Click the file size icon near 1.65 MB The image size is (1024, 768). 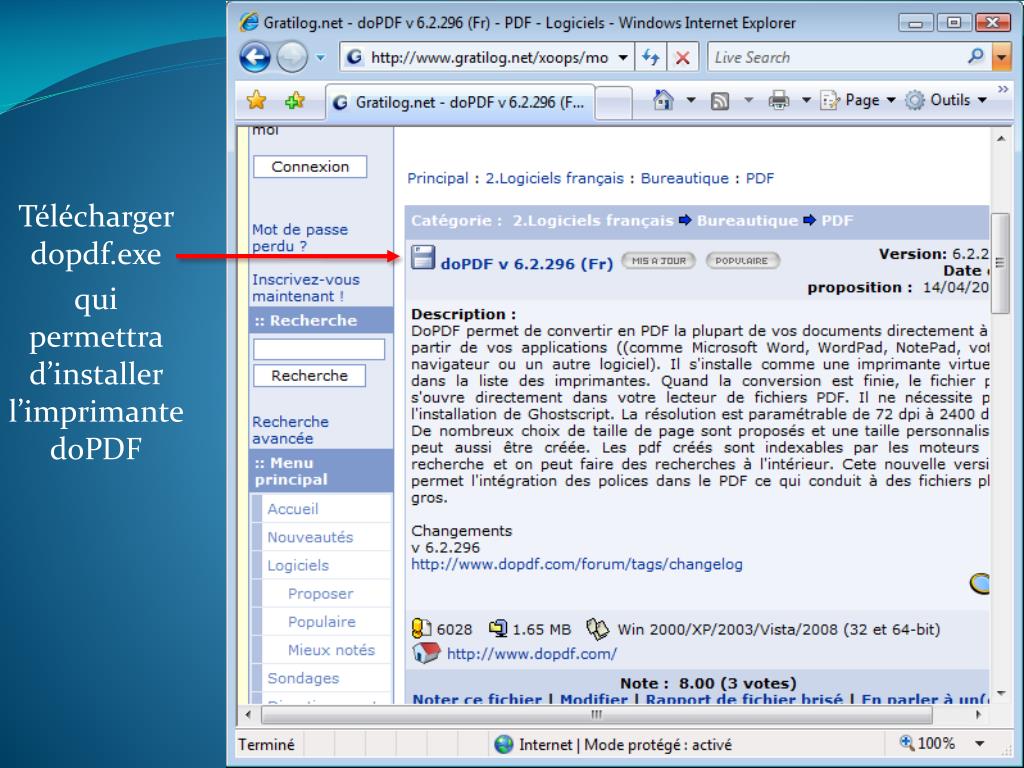click(498, 628)
